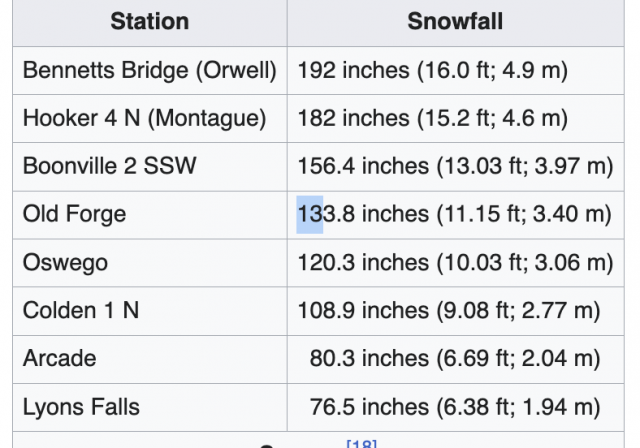Image resolution: width=640 pixels, height=448 pixels.
Task: Click the Snowfall column header
Action: 455,22
